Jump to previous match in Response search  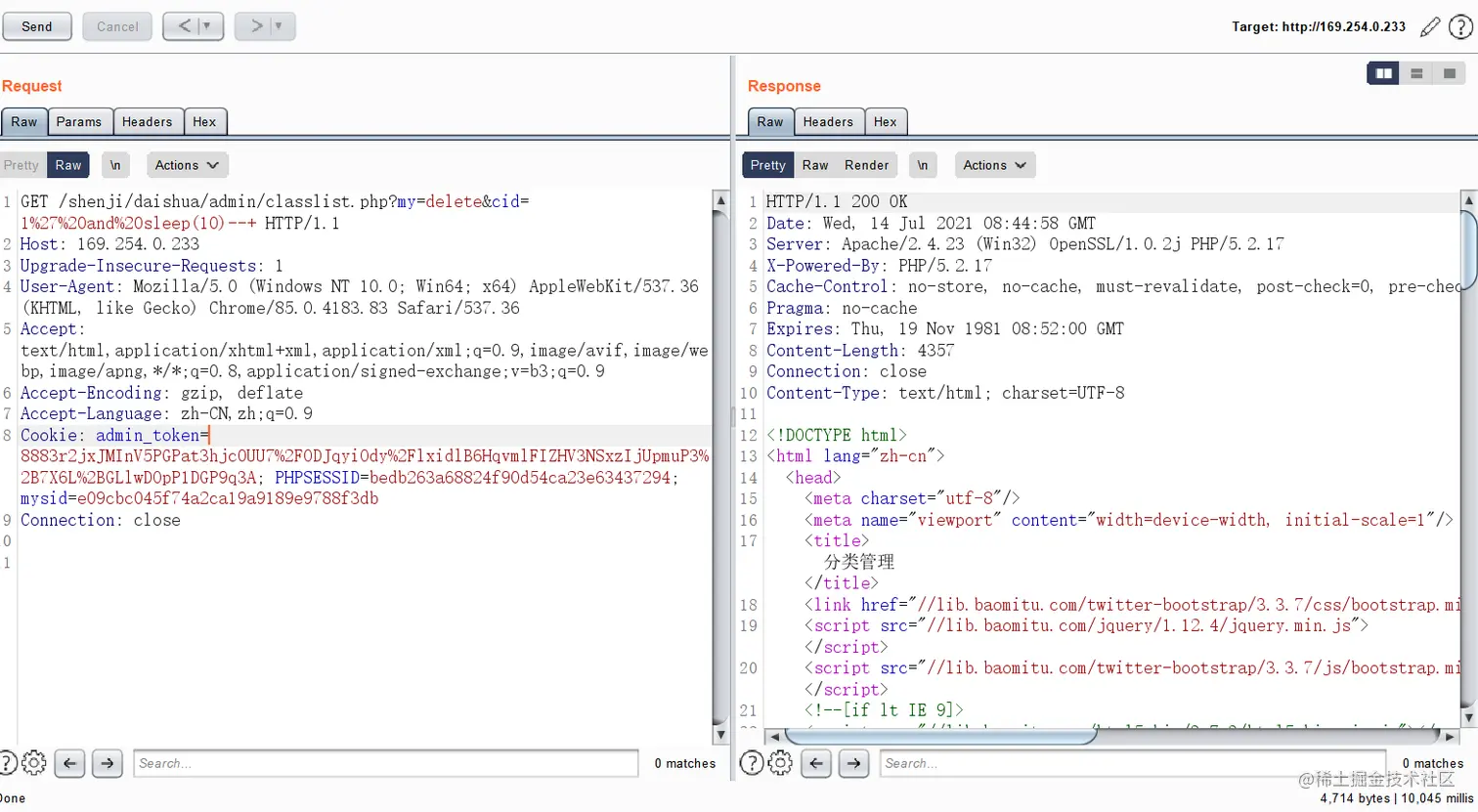816,763
